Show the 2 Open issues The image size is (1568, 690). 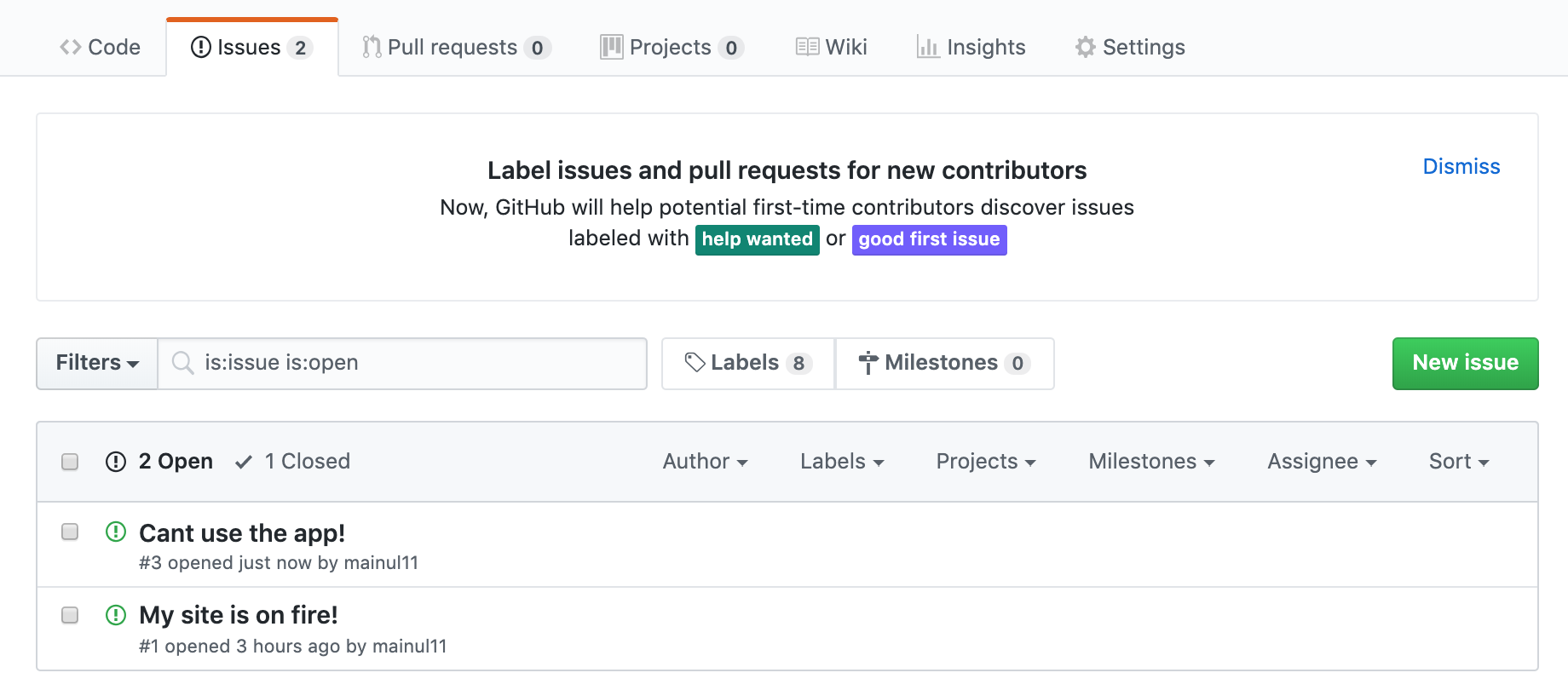(159, 462)
